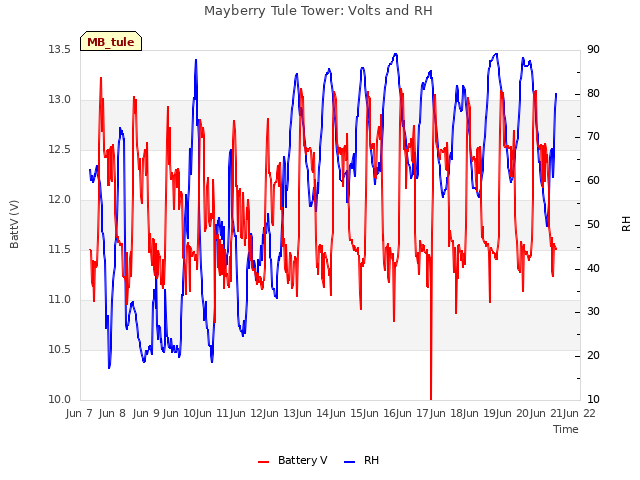Click the blue RH minimum near Jun 8
The width and height of the screenshot is (640, 480).
109,367
